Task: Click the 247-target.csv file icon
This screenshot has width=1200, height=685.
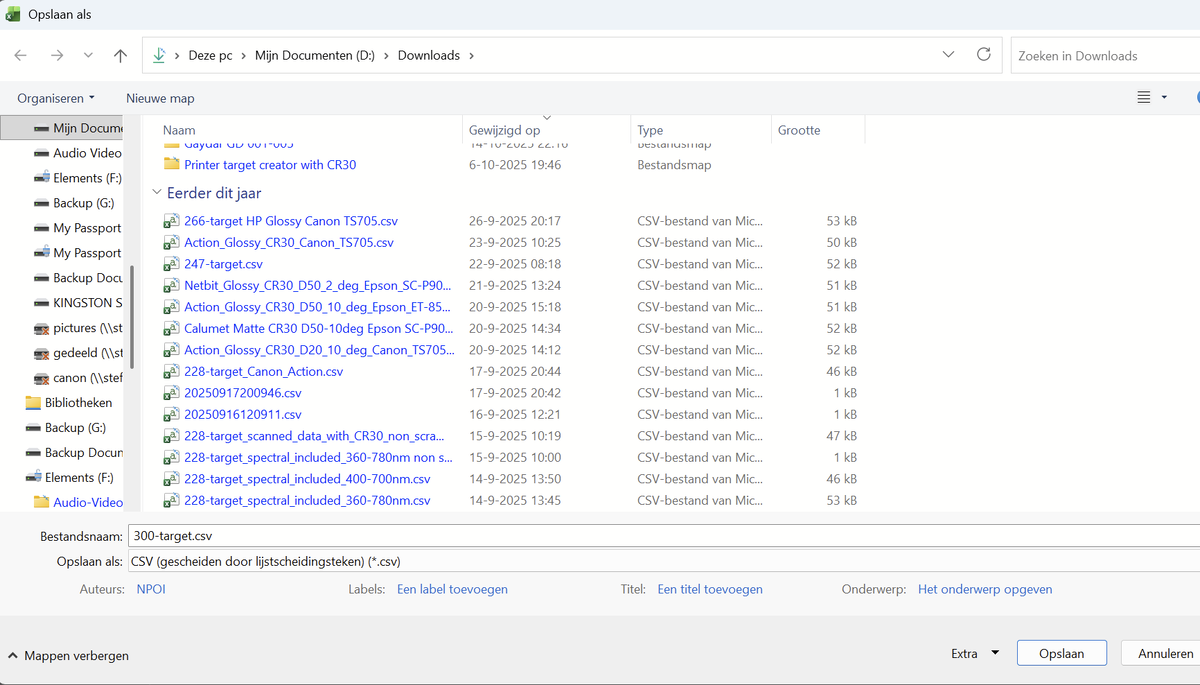Action: [171, 264]
